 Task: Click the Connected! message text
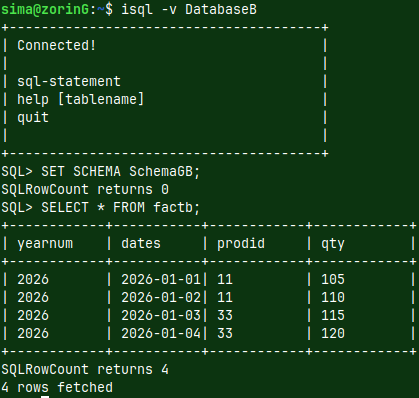(57, 45)
